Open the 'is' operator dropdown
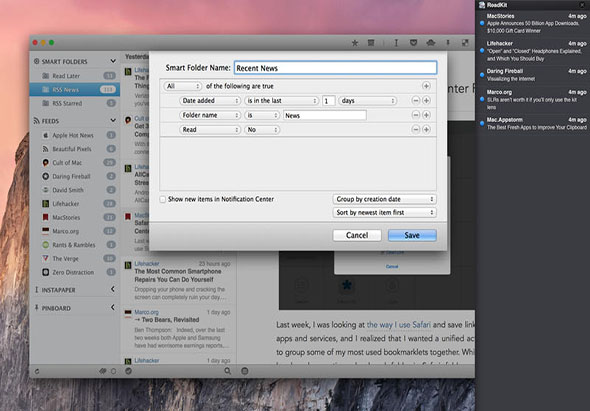This screenshot has height=411, width=590. (262, 116)
